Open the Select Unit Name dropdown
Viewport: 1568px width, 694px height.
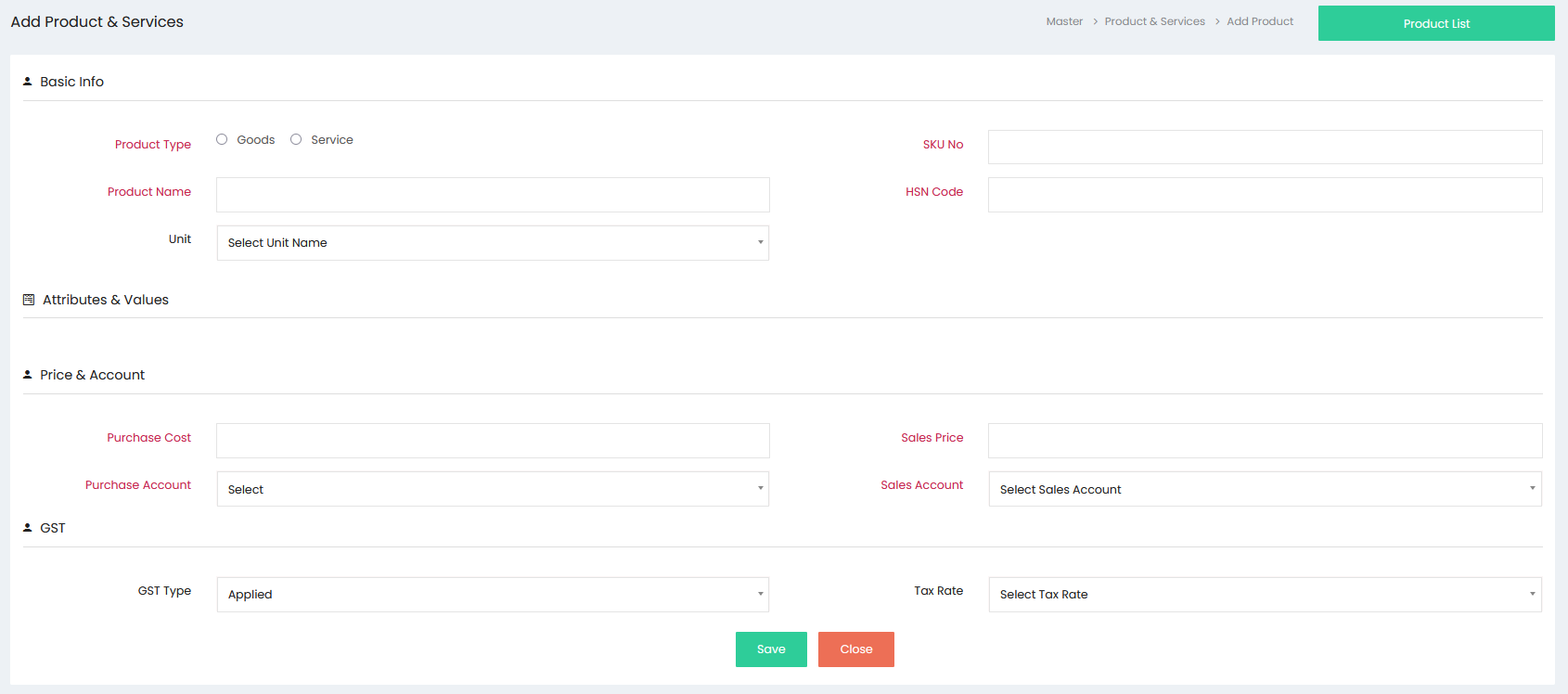[x=493, y=243]
